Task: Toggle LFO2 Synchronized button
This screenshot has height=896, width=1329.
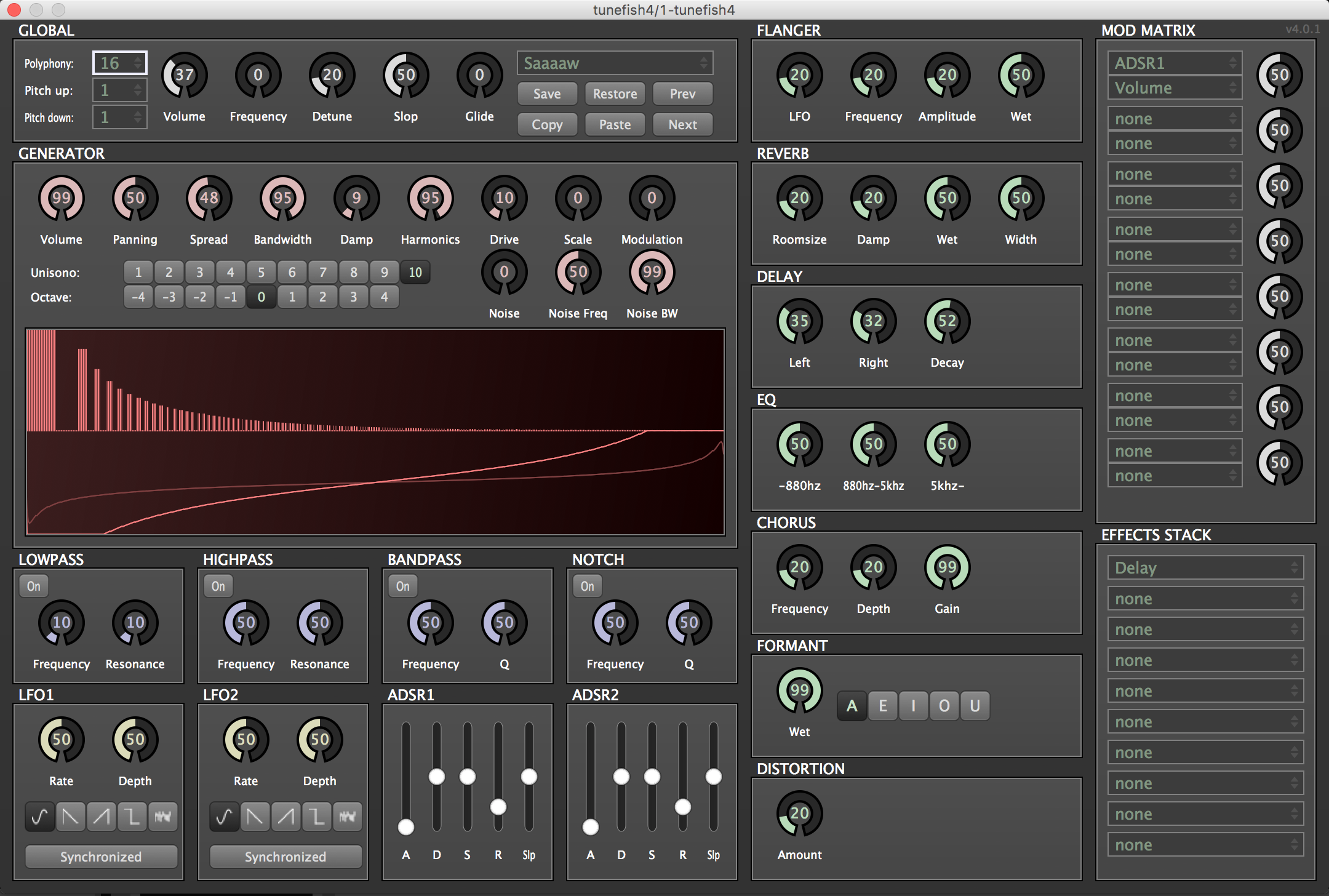Action: click(x=285, y=856)
